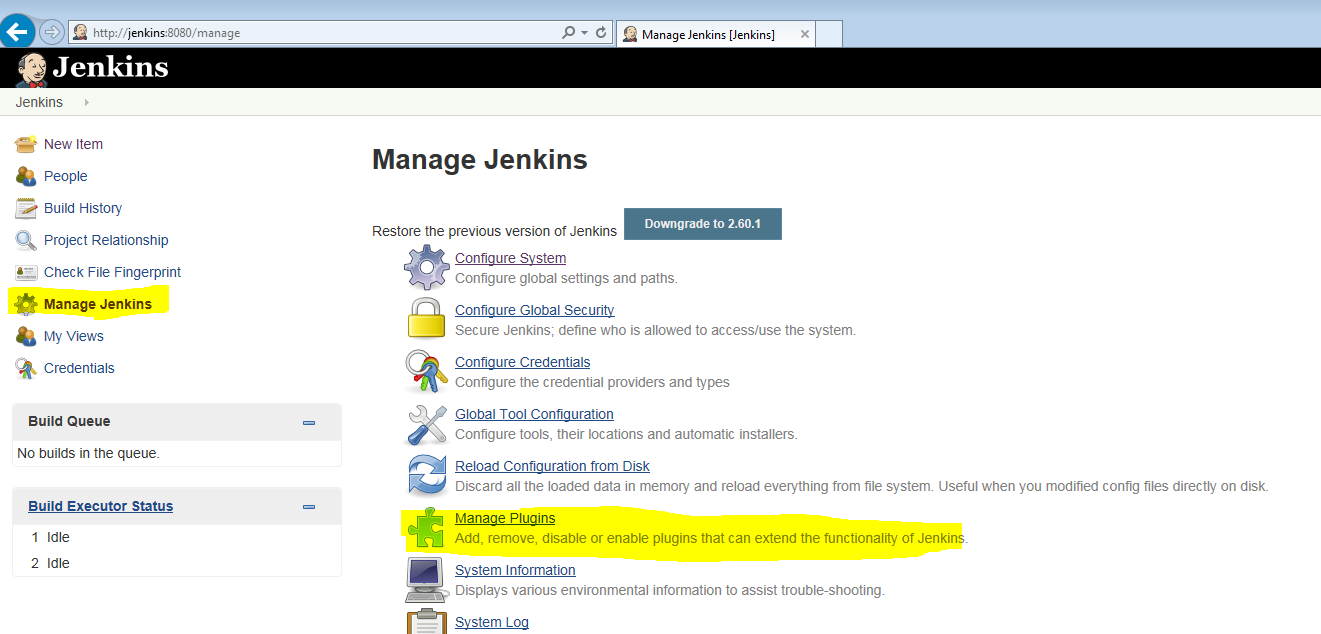
Task: Click the Build History notepad icon
Action: click(x=26, y=208)
